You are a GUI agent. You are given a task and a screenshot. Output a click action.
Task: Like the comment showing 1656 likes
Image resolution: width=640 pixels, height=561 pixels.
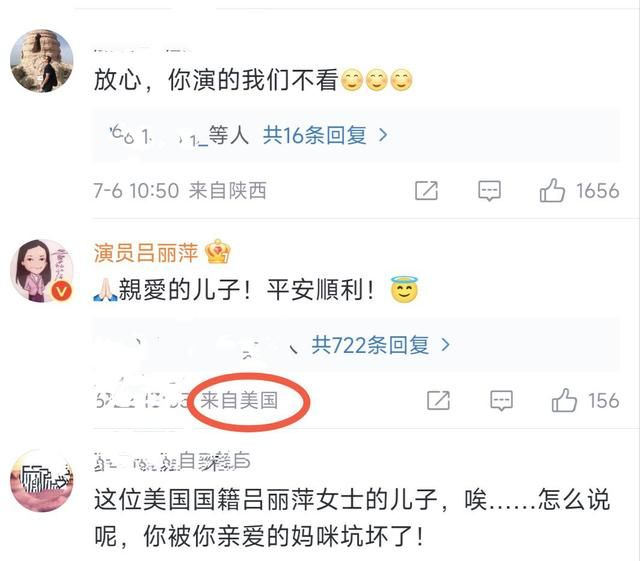552,190
